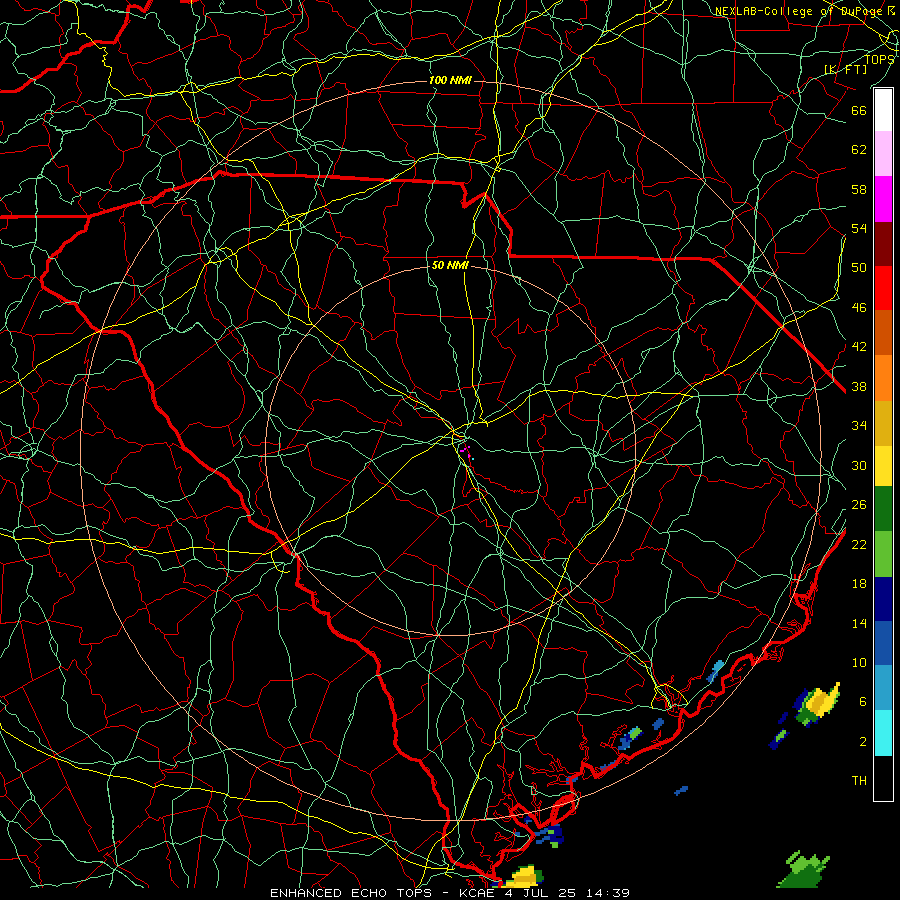900x900 pixels.
Task: Select the 18 legend value
Action: (x=859, y=584)
